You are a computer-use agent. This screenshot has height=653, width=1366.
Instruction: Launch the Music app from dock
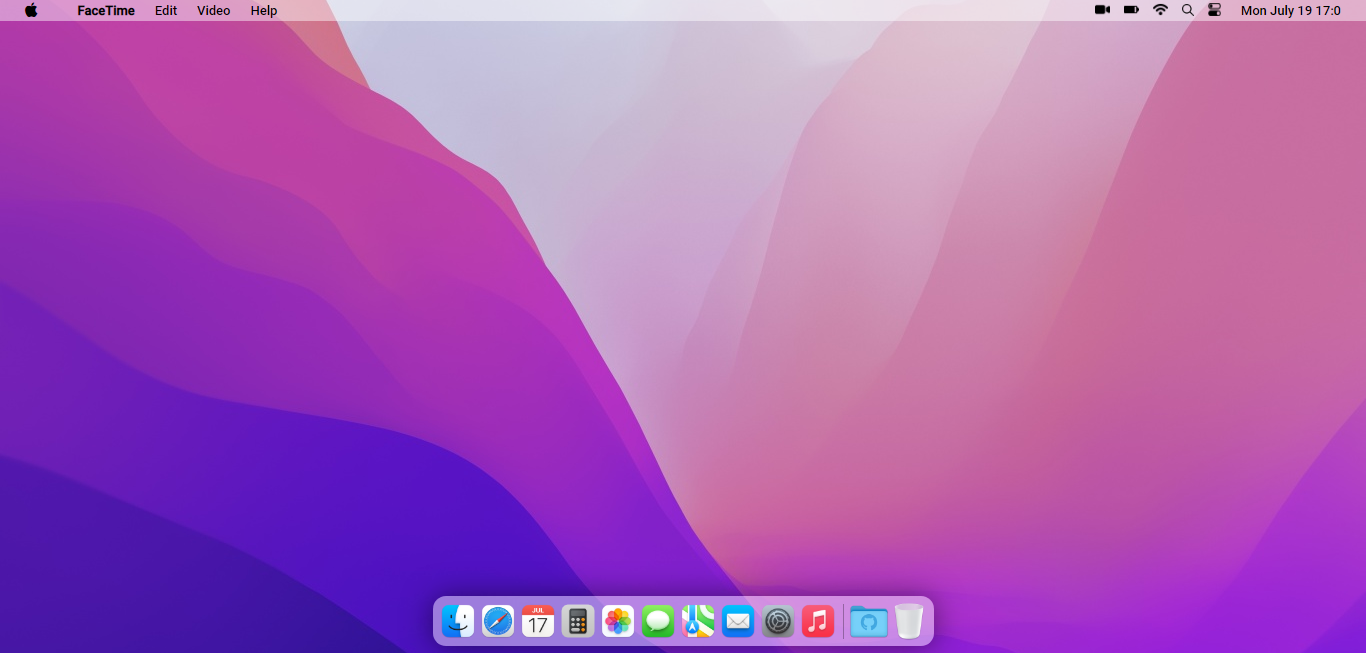(x=818, y=621)
